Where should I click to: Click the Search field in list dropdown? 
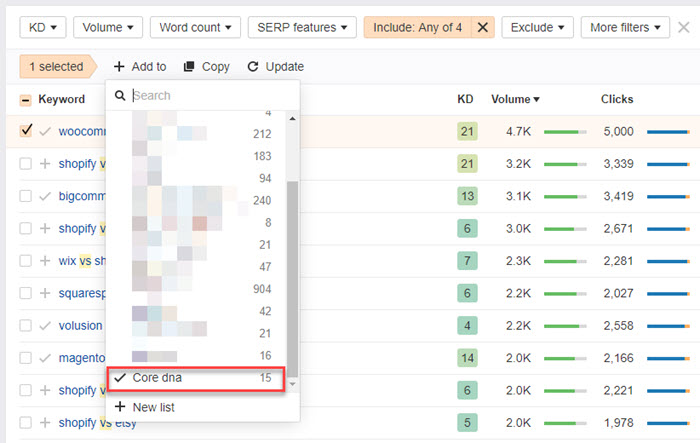click(x=210, y=96)
